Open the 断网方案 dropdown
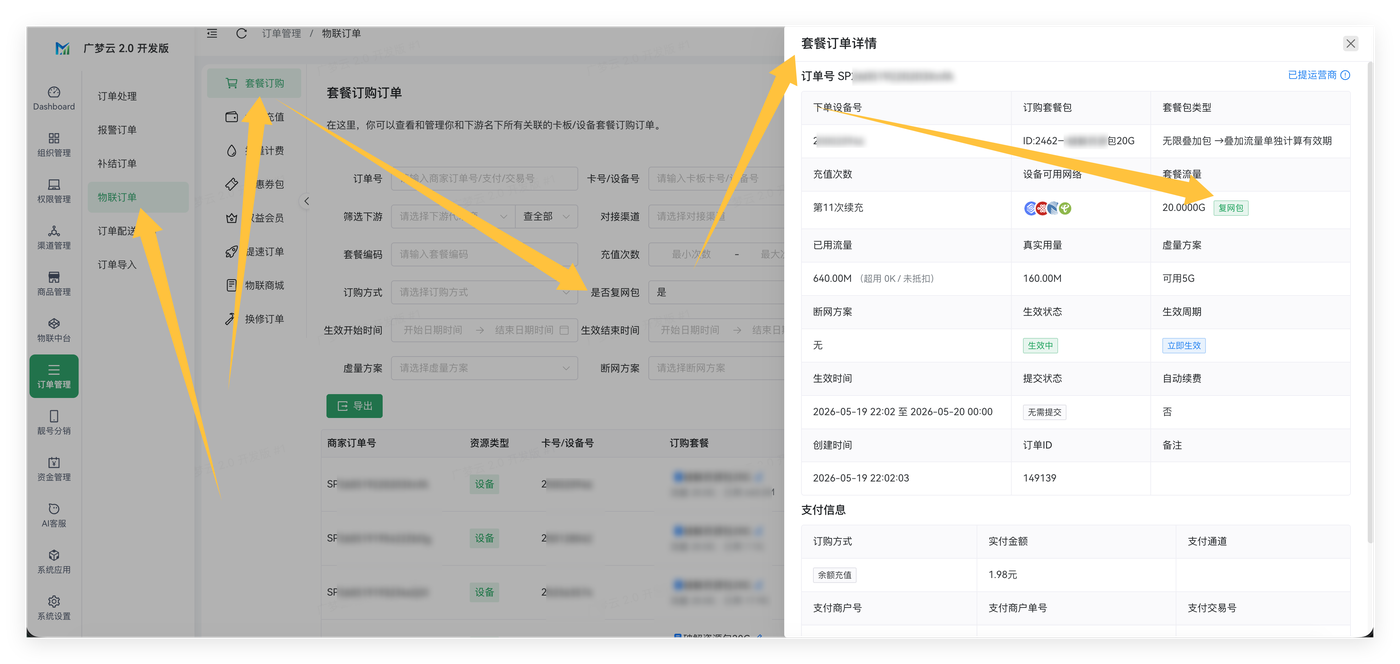 pos(716,368)
